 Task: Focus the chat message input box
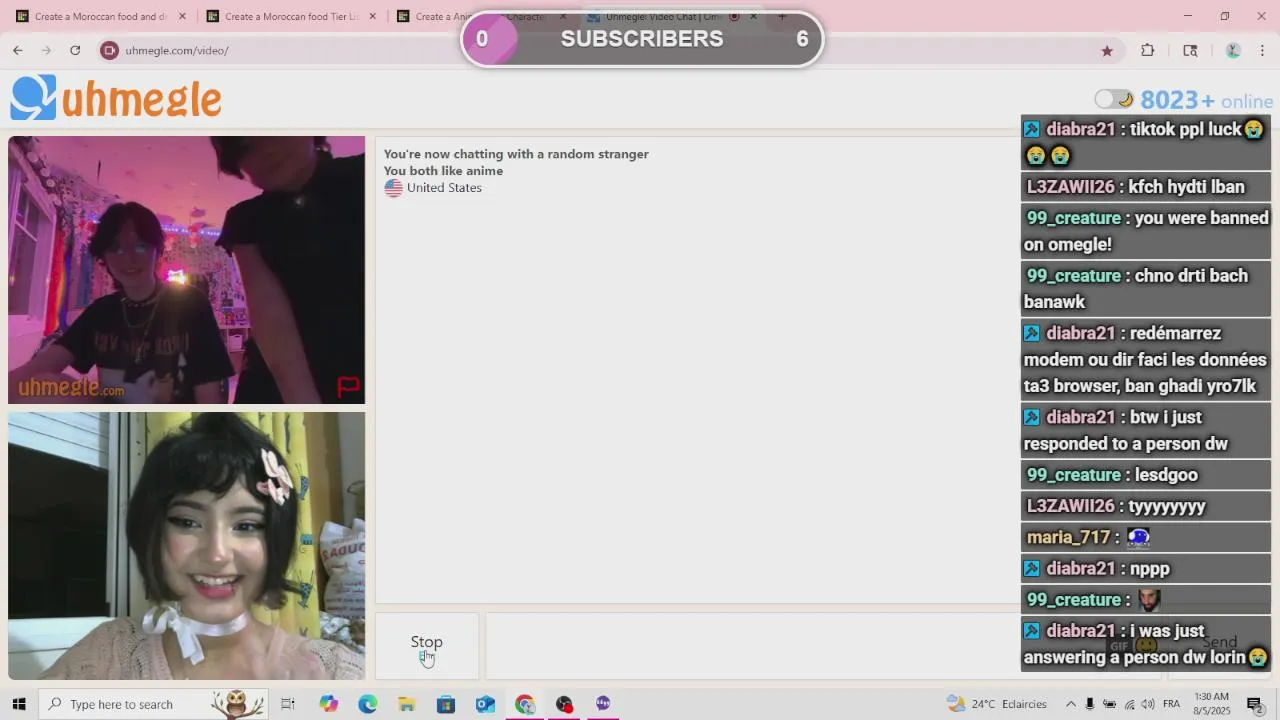point(752,646)
